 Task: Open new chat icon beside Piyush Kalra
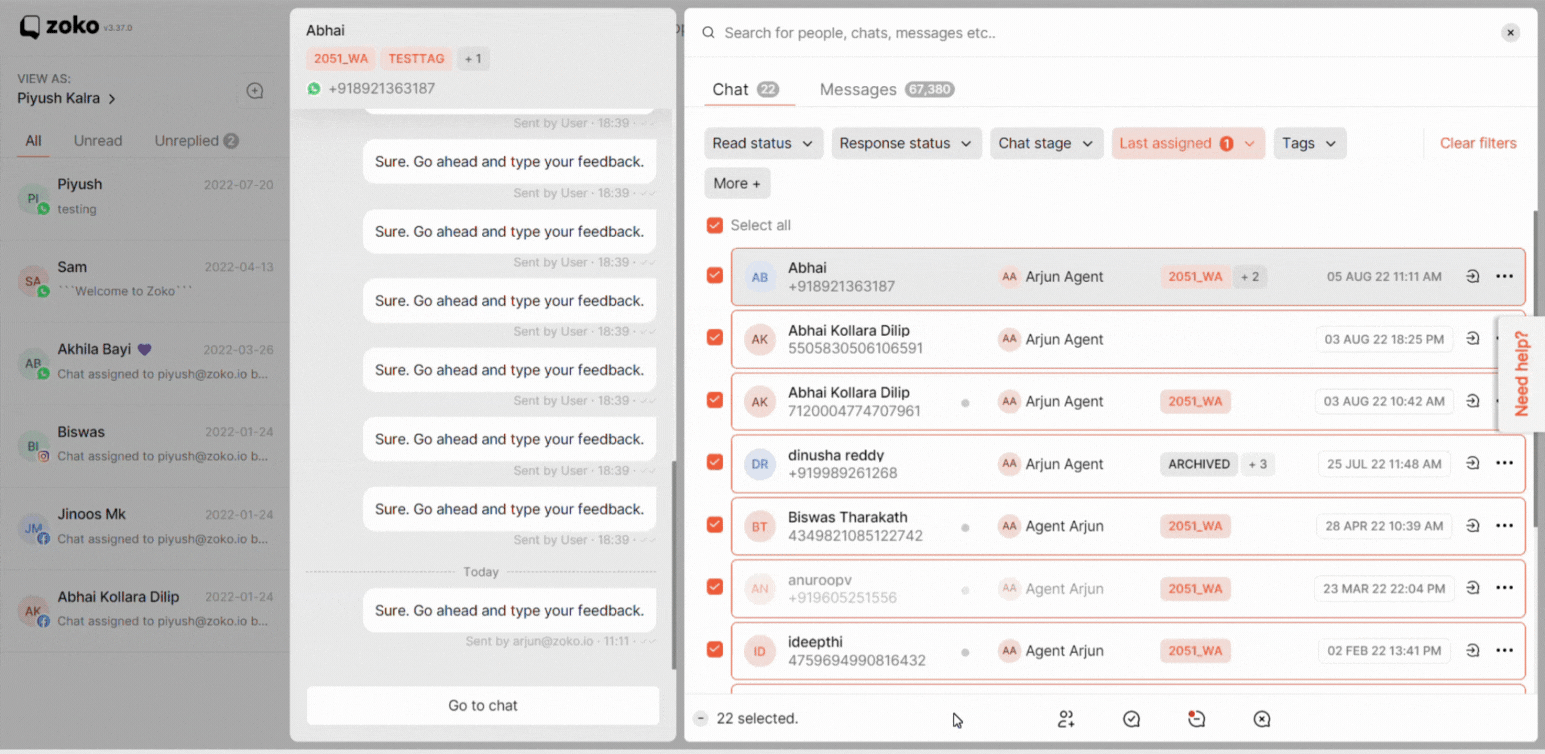(x=255, y=91)
